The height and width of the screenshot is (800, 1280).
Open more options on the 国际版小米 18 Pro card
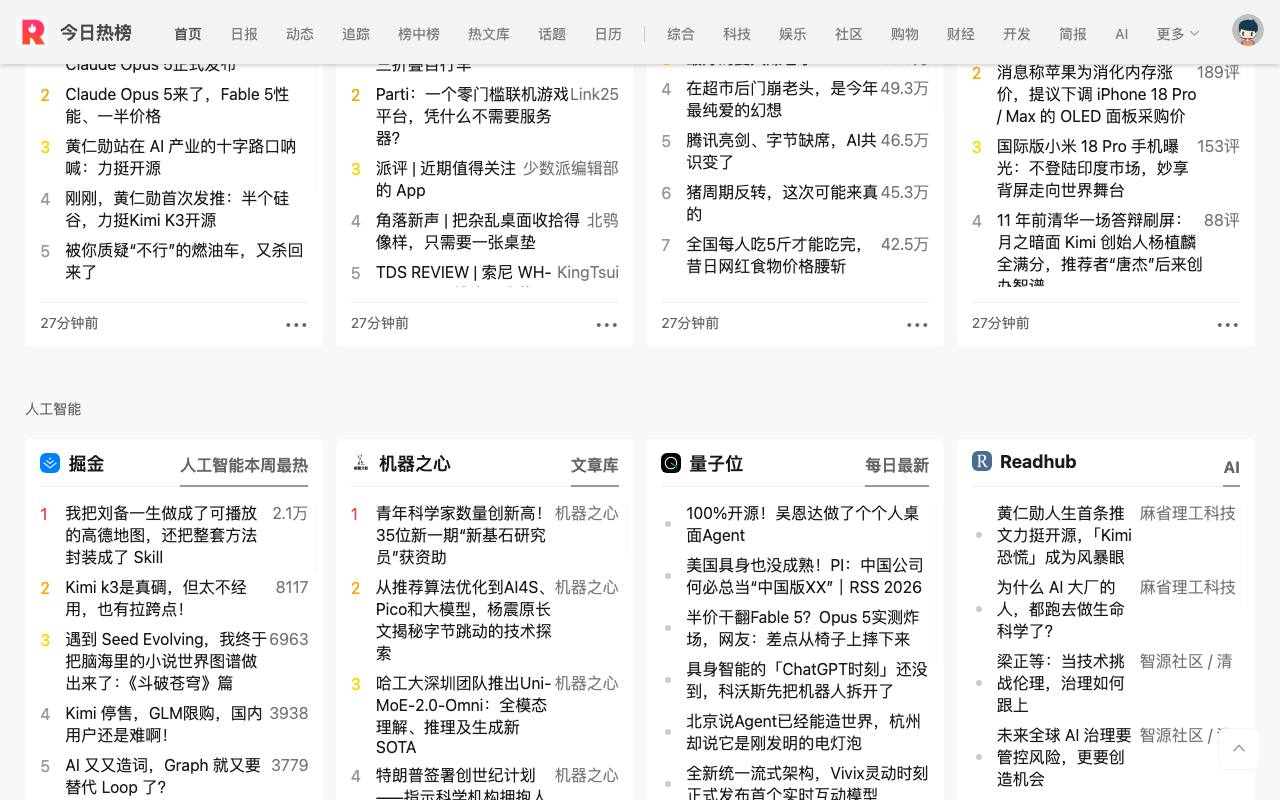(1228, 324)
